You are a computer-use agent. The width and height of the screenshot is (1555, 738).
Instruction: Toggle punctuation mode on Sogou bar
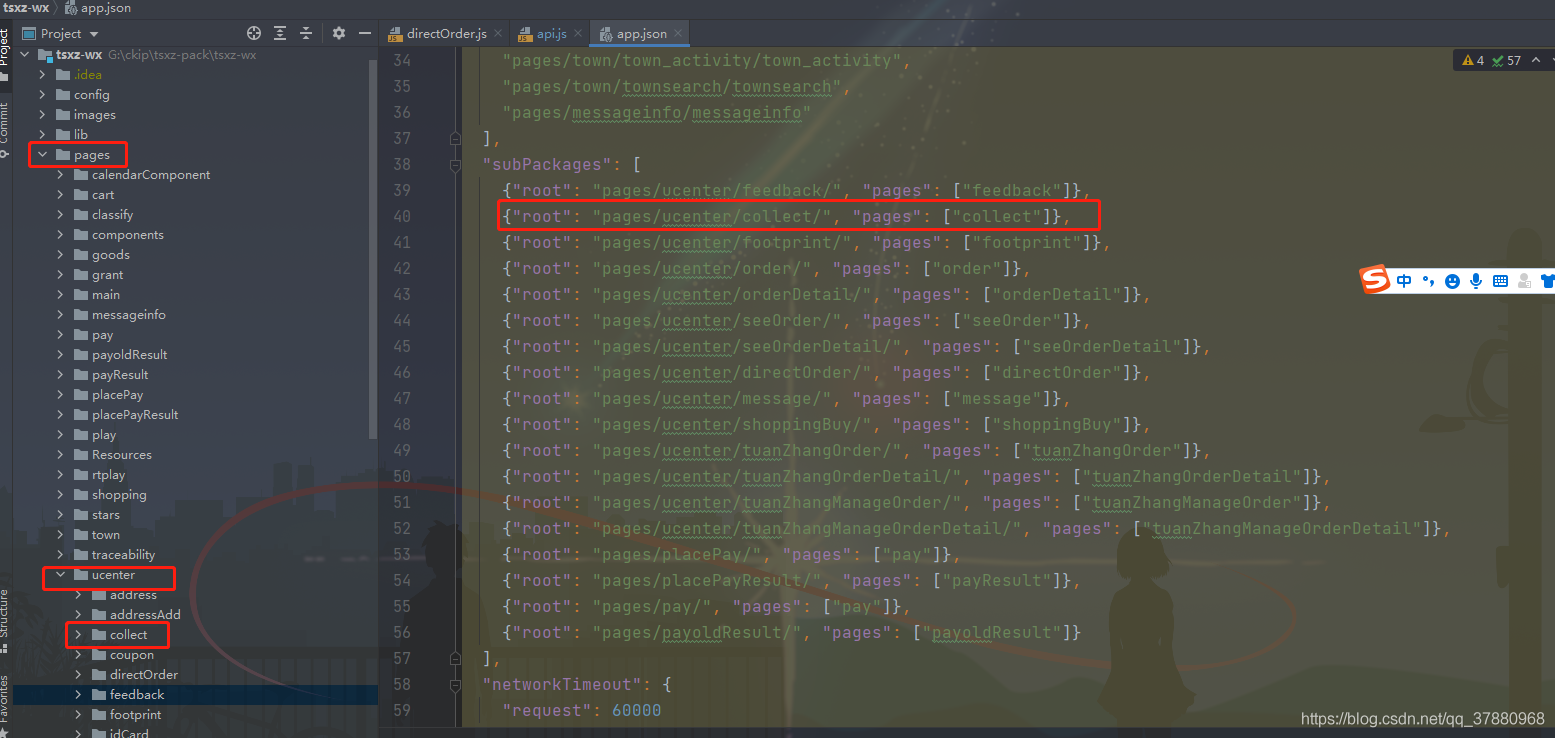[1428, 281]
